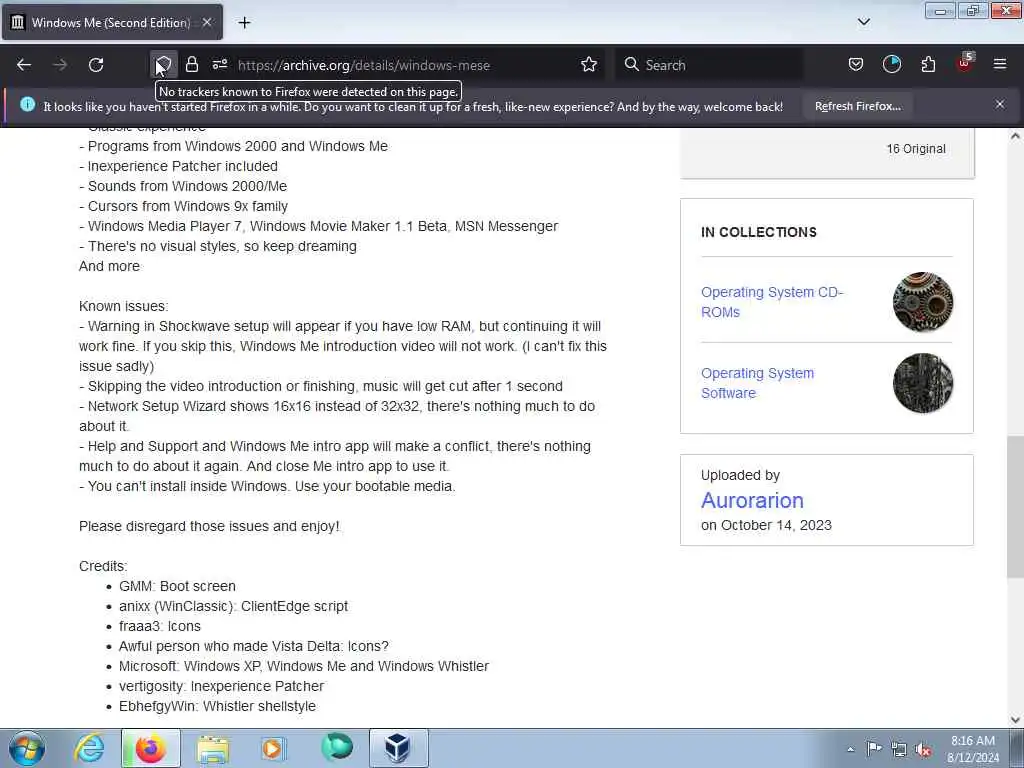The height and width of the screenshot is (768, 1024).
Task: Click the Operating System Software thumbnail
Action: tap(923, 383)
